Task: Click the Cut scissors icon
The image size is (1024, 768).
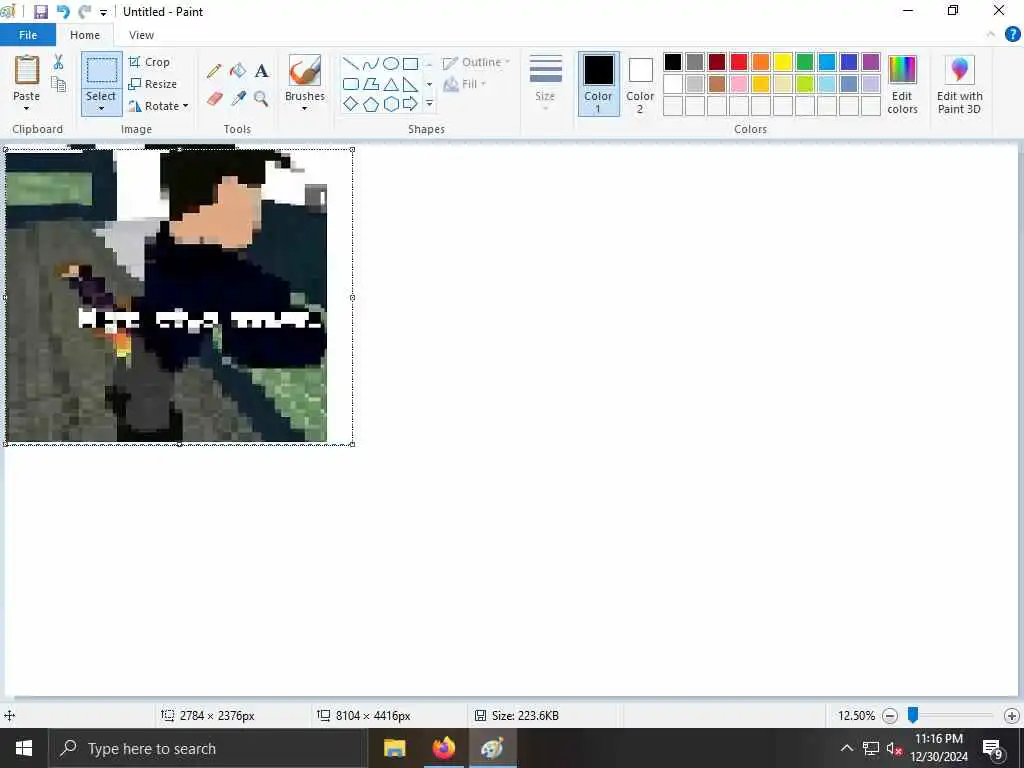Action: click(x=58, y=62)
